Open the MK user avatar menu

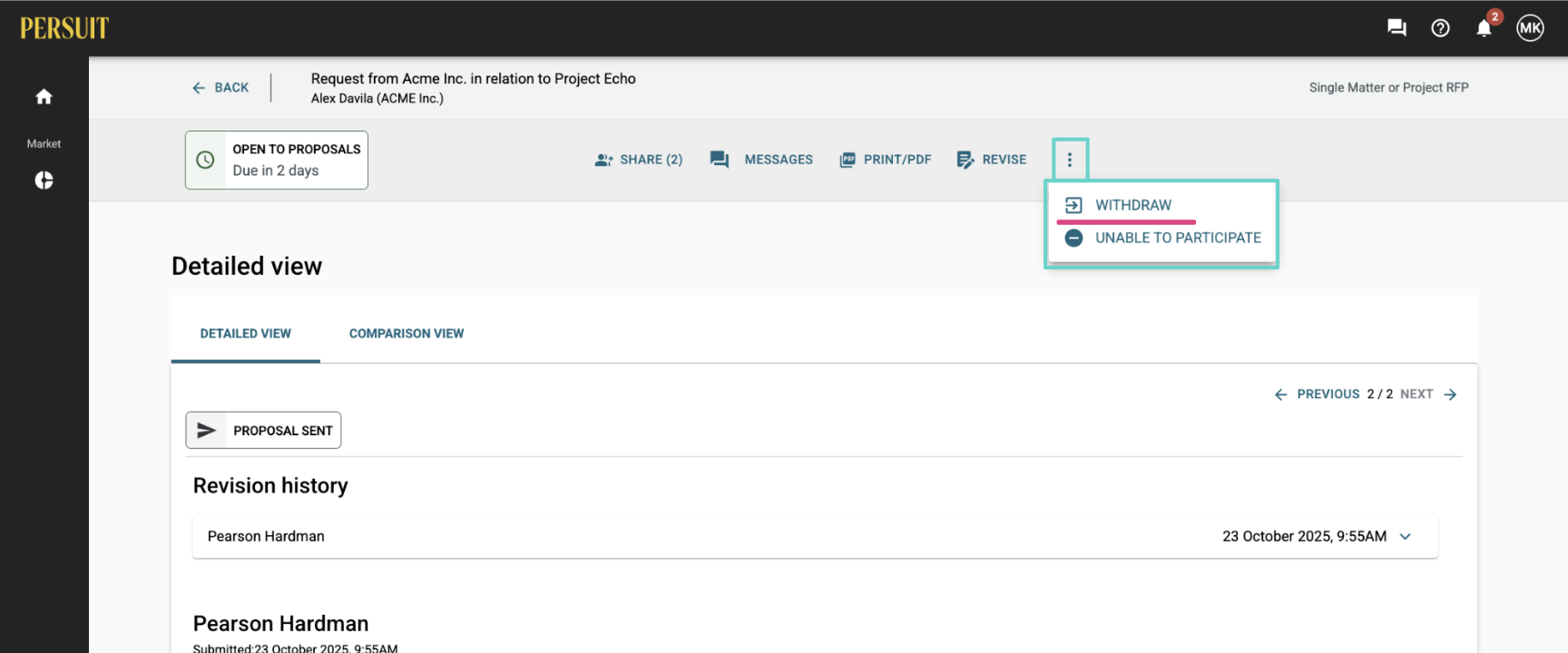[x=1530, y=28]
